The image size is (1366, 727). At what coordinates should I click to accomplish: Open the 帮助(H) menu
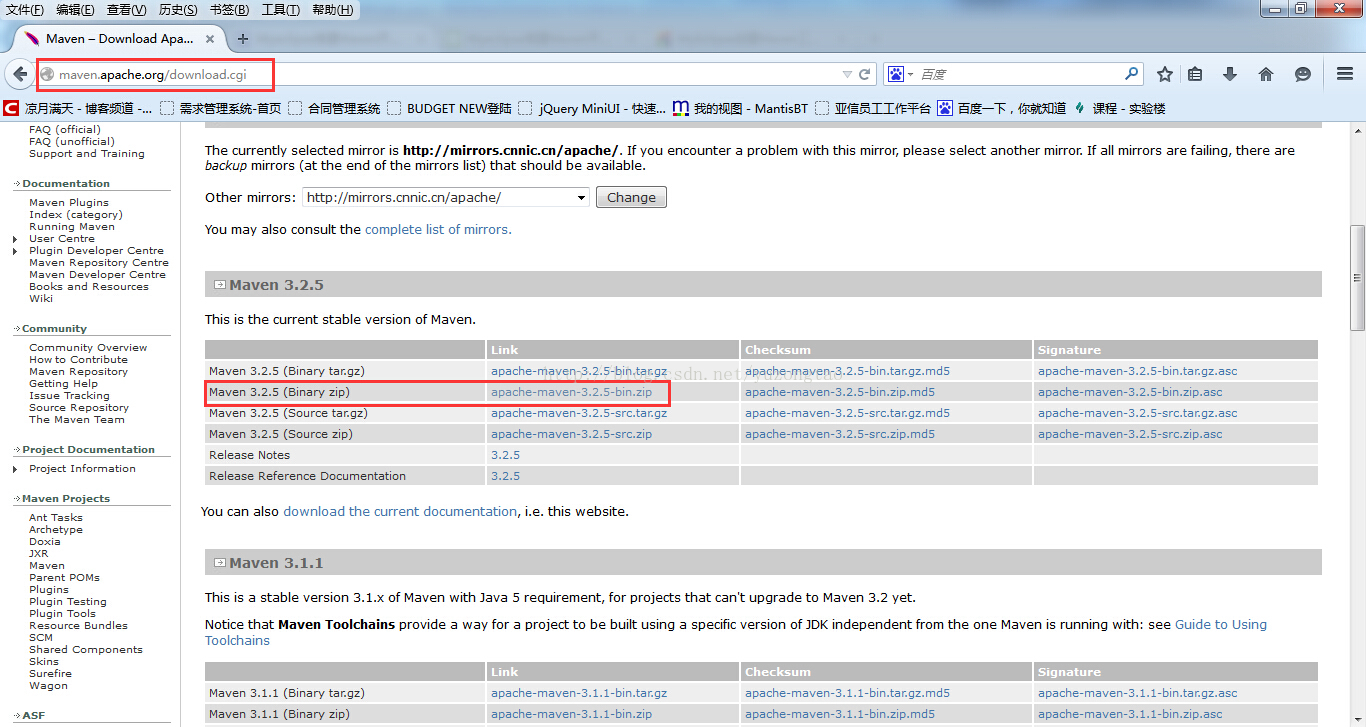[x=332, y=10]
